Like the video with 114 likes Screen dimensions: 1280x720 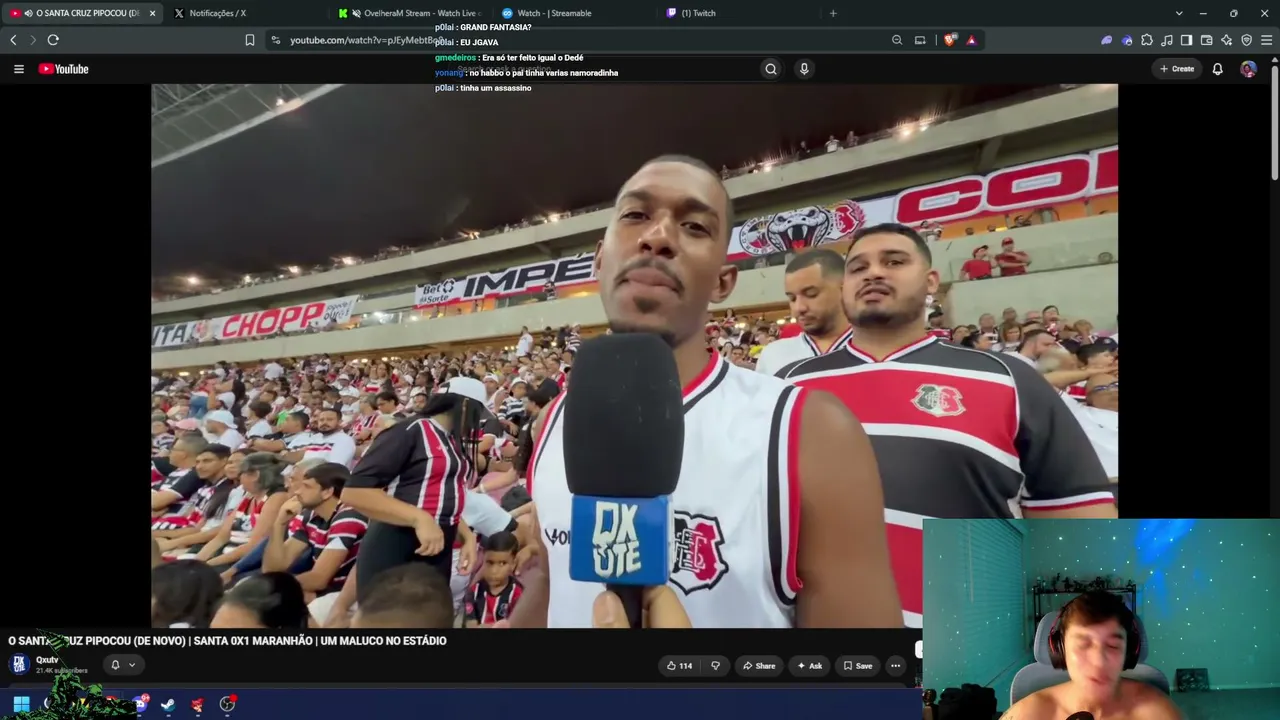pos(679,666)
